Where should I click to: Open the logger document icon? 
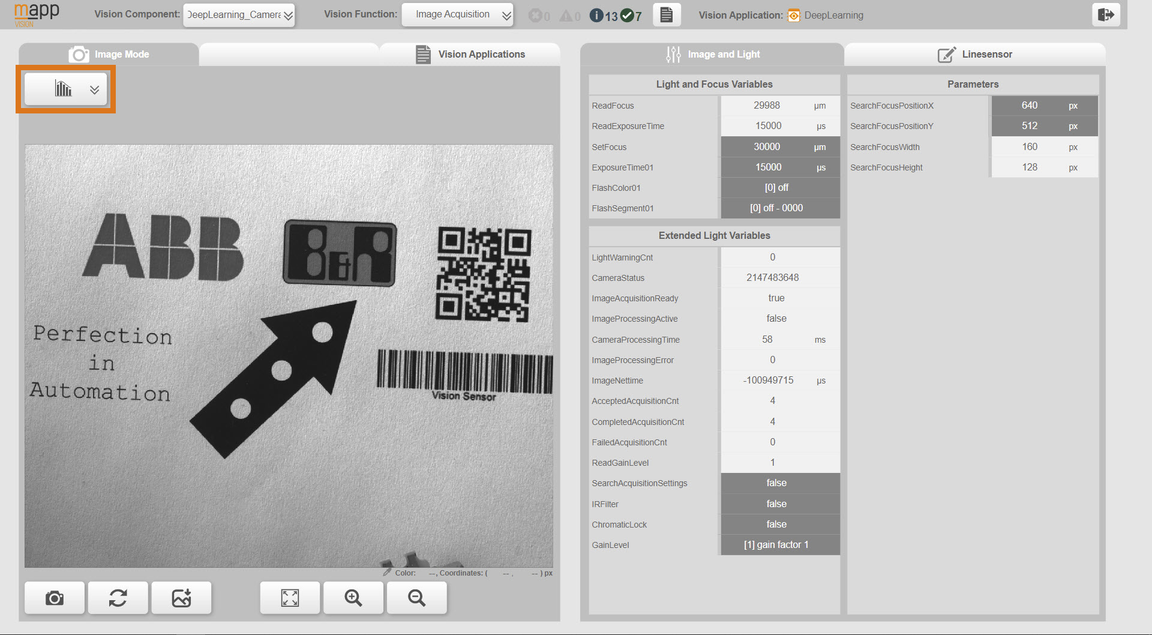[666, 15]
